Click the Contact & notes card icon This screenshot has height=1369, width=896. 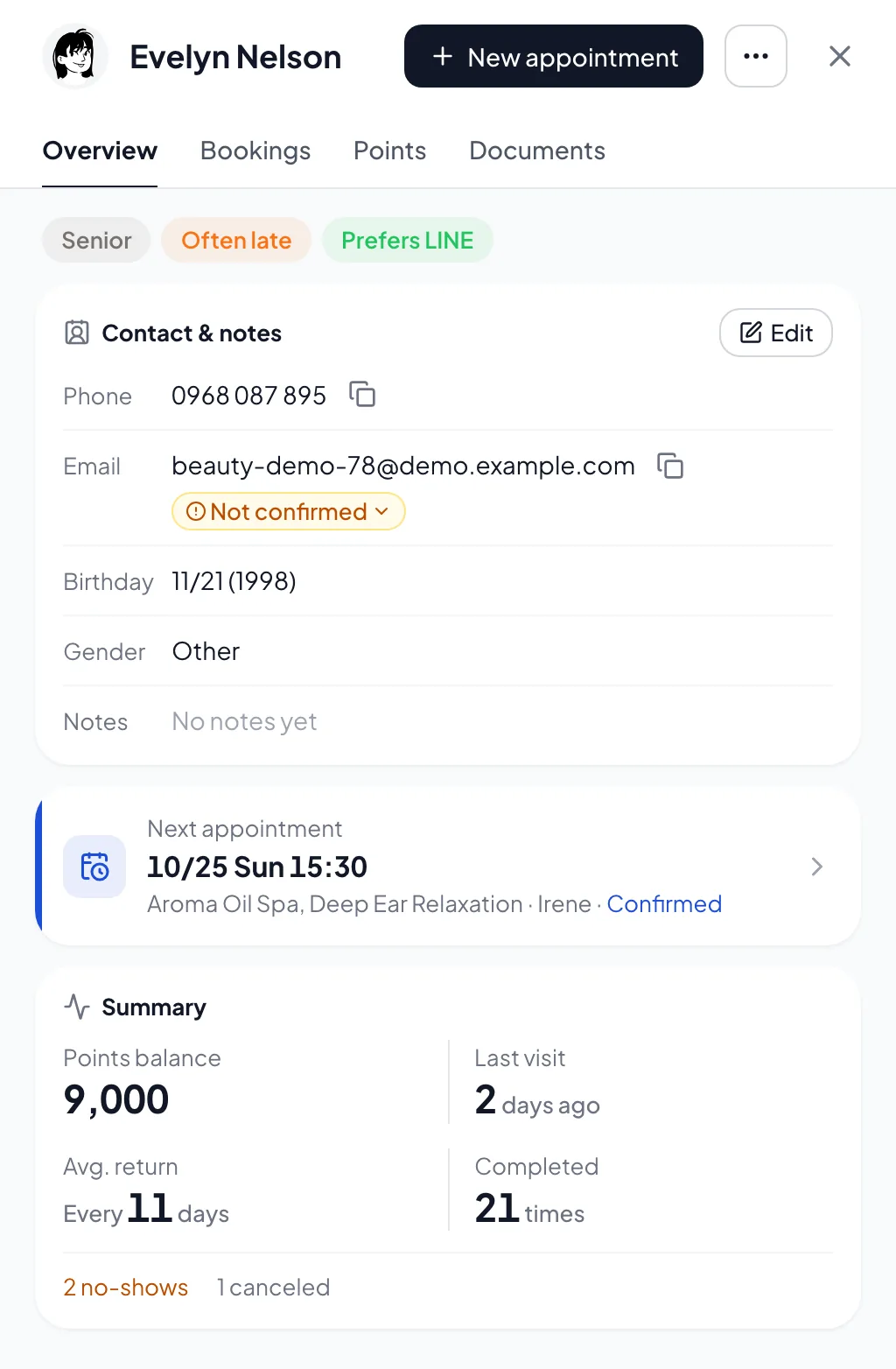(77, 333)
